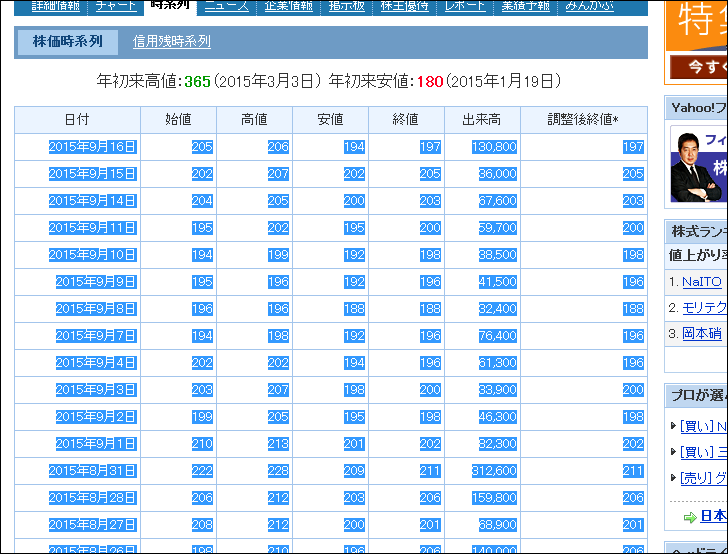Click the 出来高 column header

coord(482,120)
